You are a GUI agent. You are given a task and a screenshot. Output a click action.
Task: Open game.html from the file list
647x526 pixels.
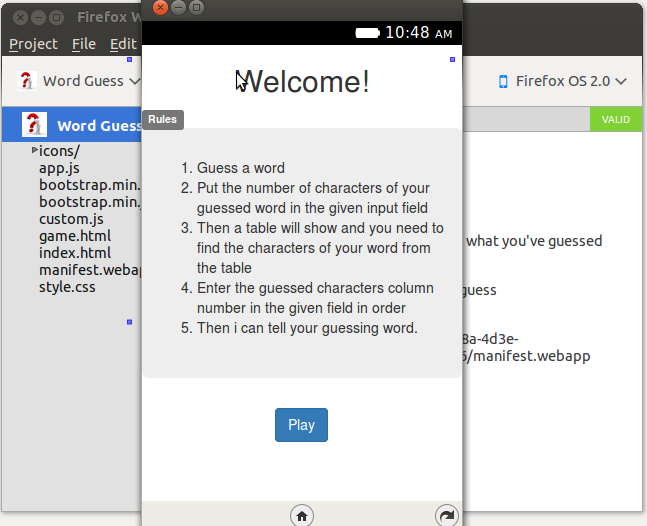74,236
